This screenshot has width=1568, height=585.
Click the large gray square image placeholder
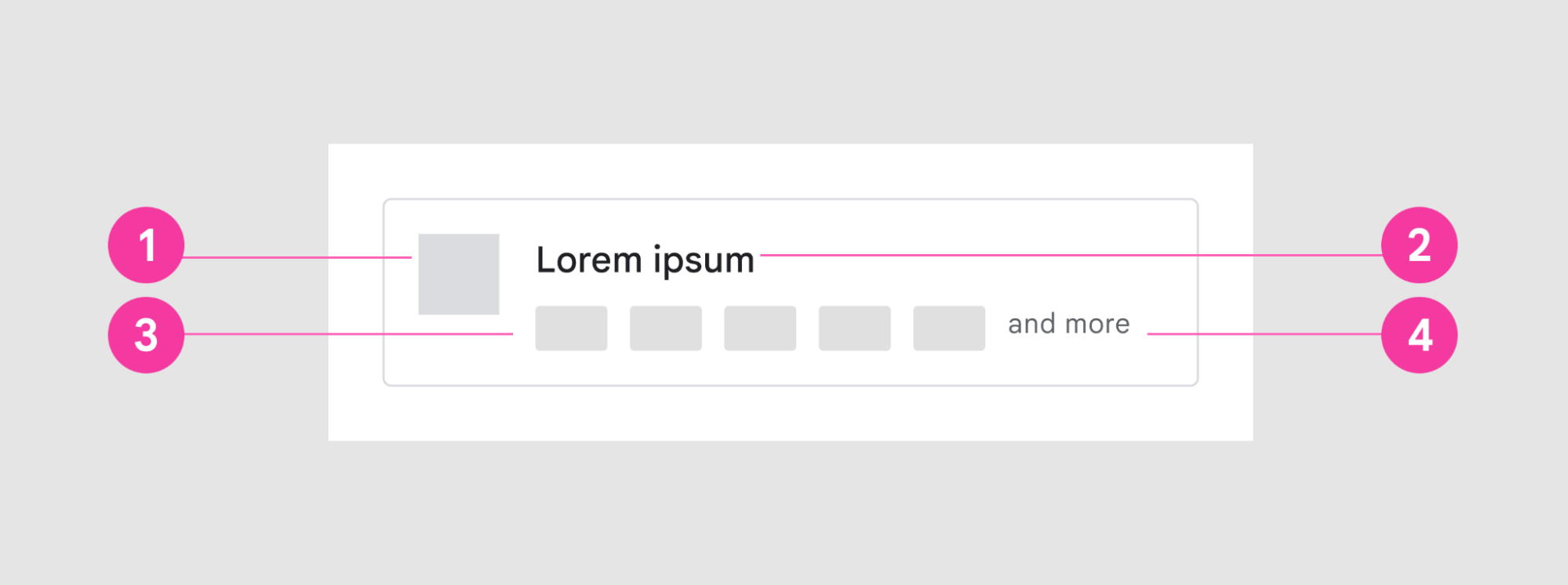click(459, 274)
